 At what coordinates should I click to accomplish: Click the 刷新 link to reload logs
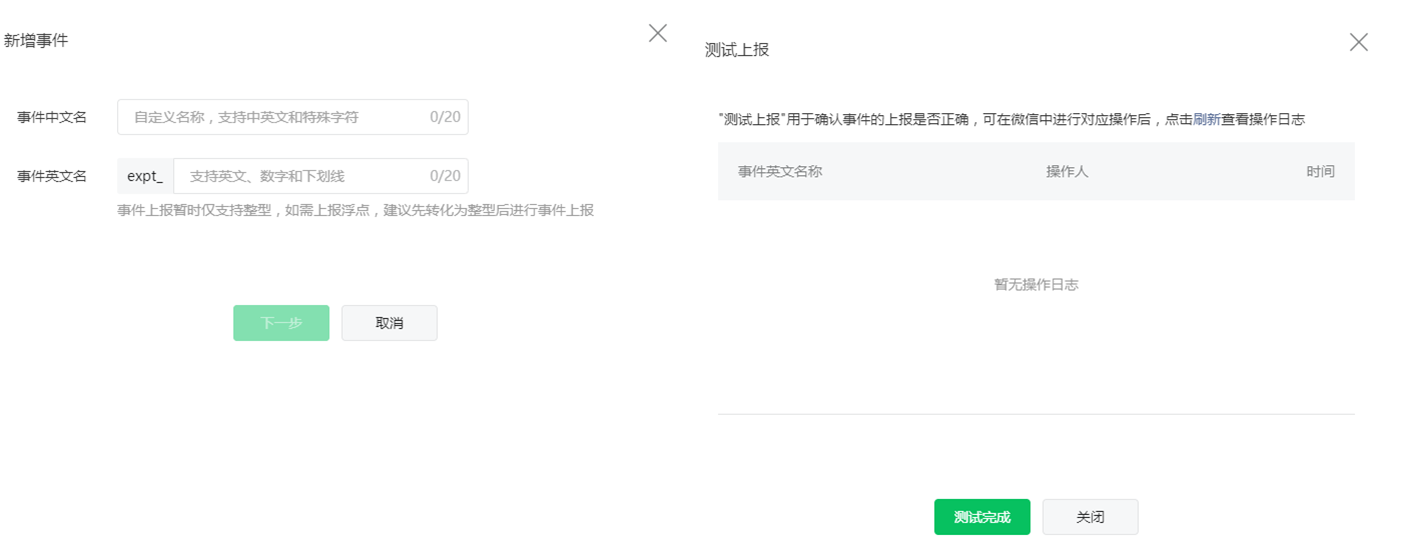click(1206, 119)
